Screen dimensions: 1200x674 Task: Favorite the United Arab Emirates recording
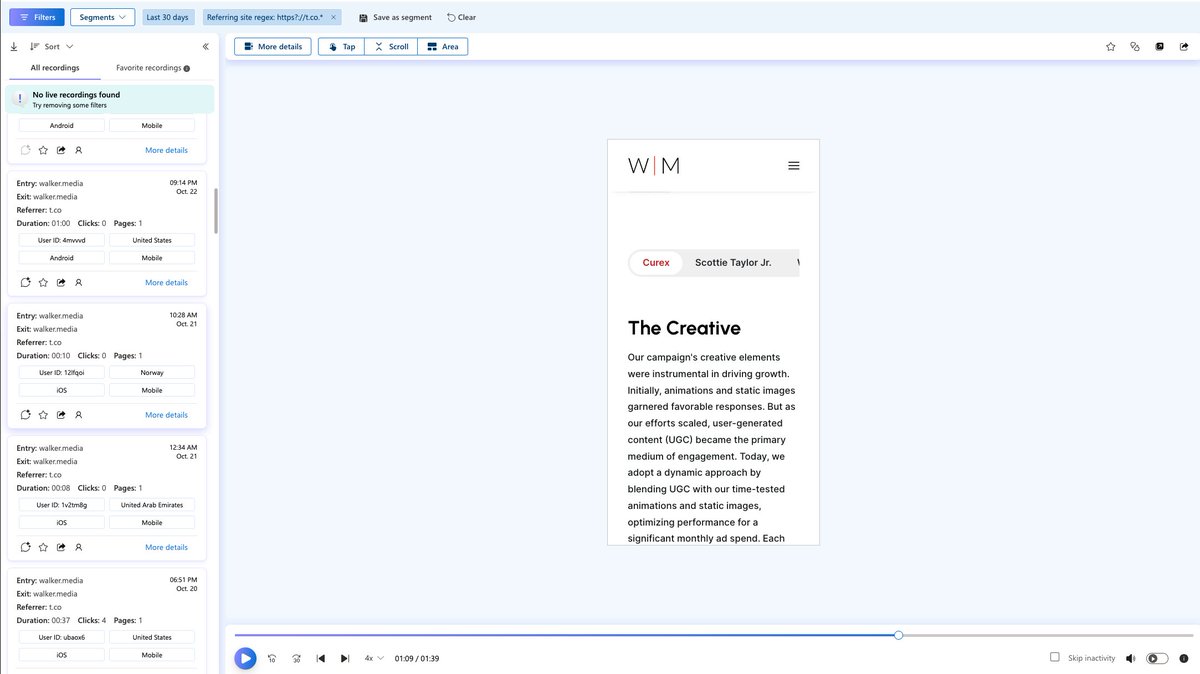(x=43, y=547)
